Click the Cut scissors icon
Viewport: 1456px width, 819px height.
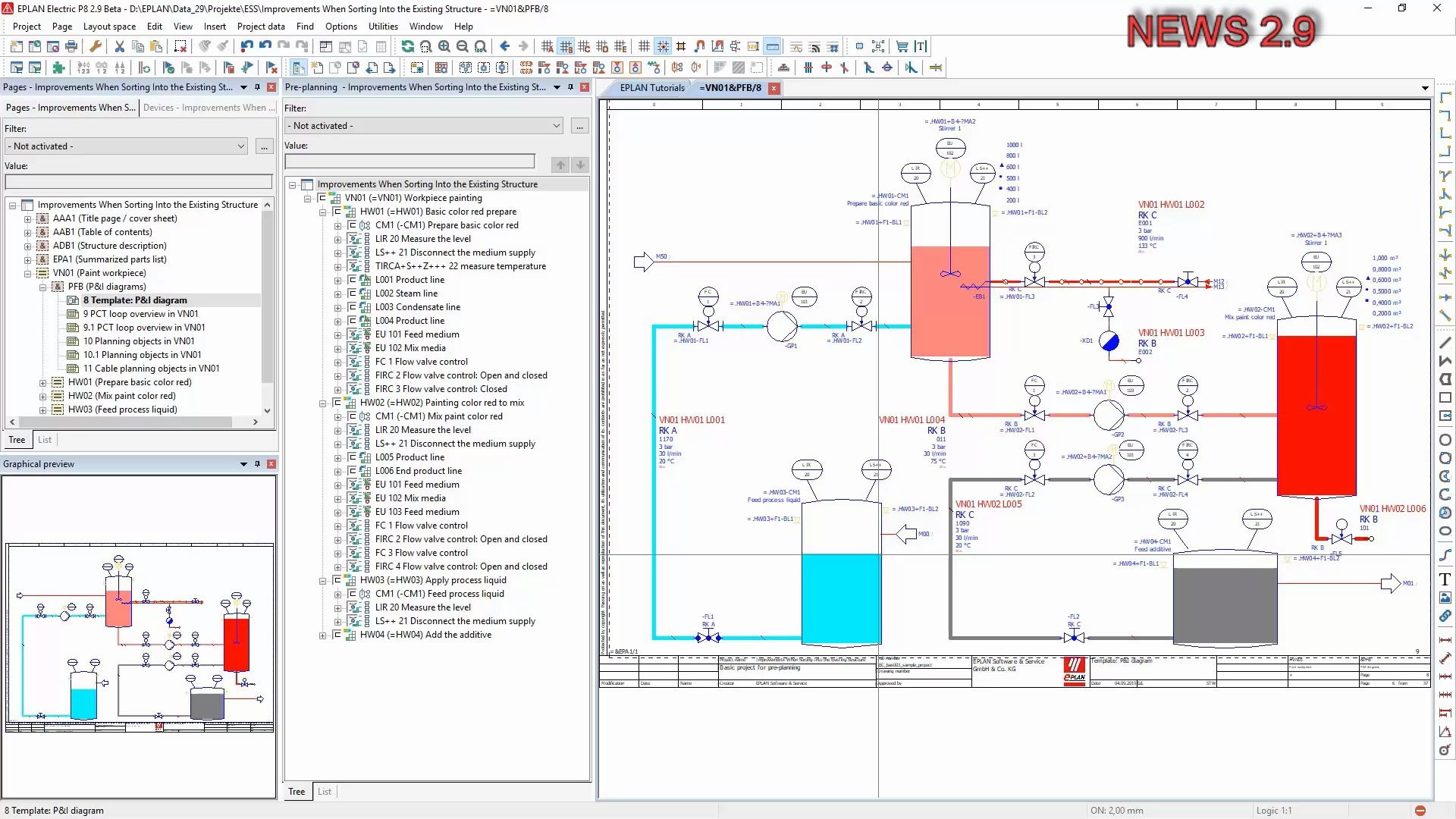120,47
